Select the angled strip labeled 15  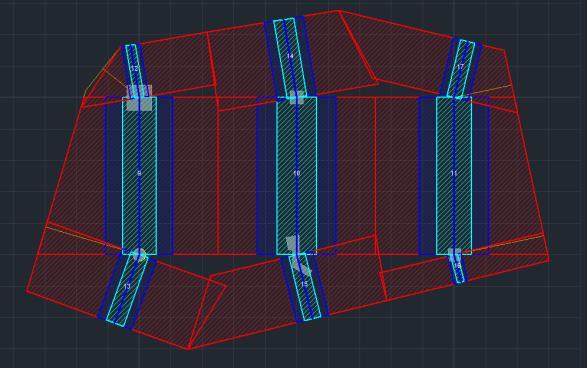point(305,287)
